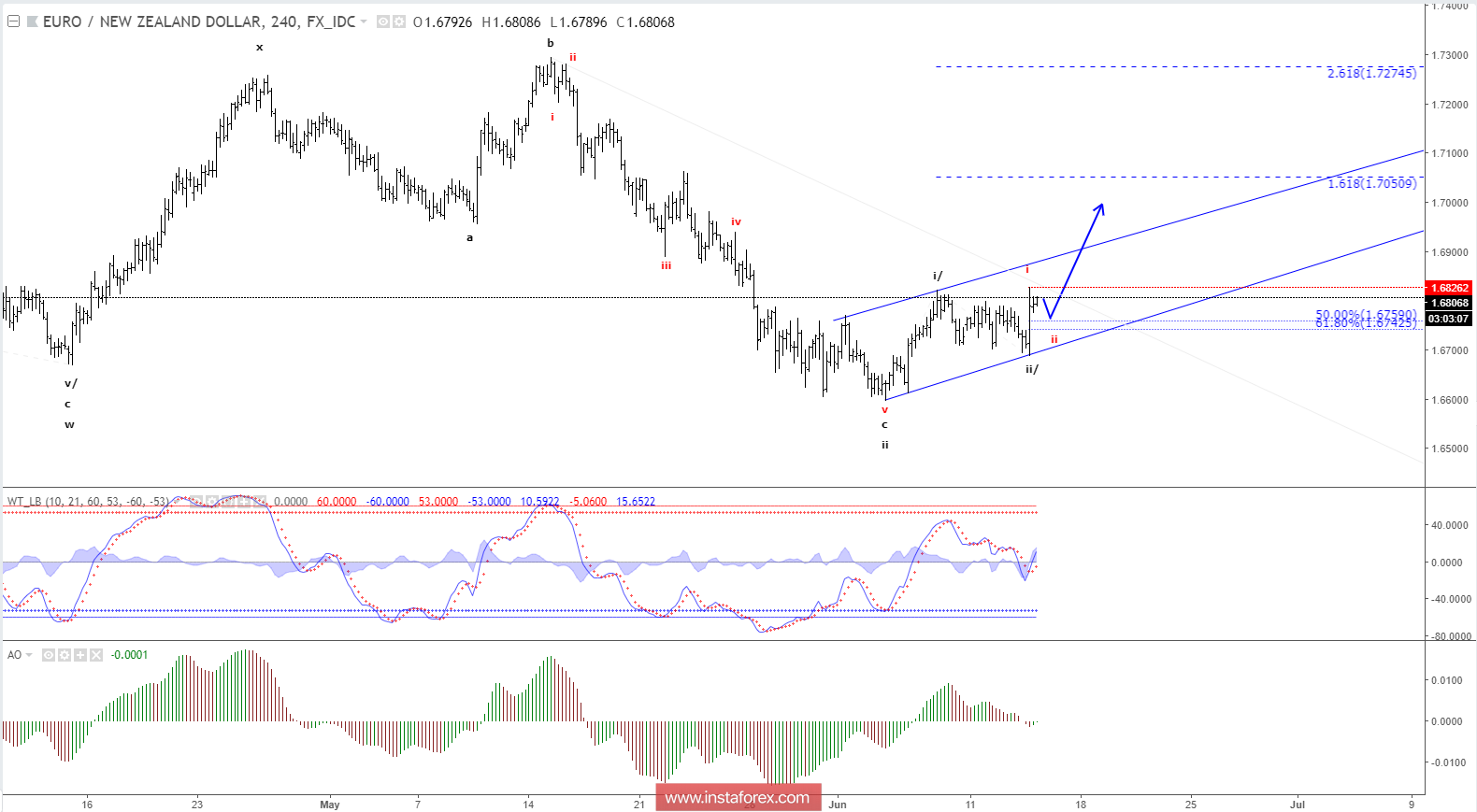Remove the WT_LB indicator with its X icon

(260, 502)
